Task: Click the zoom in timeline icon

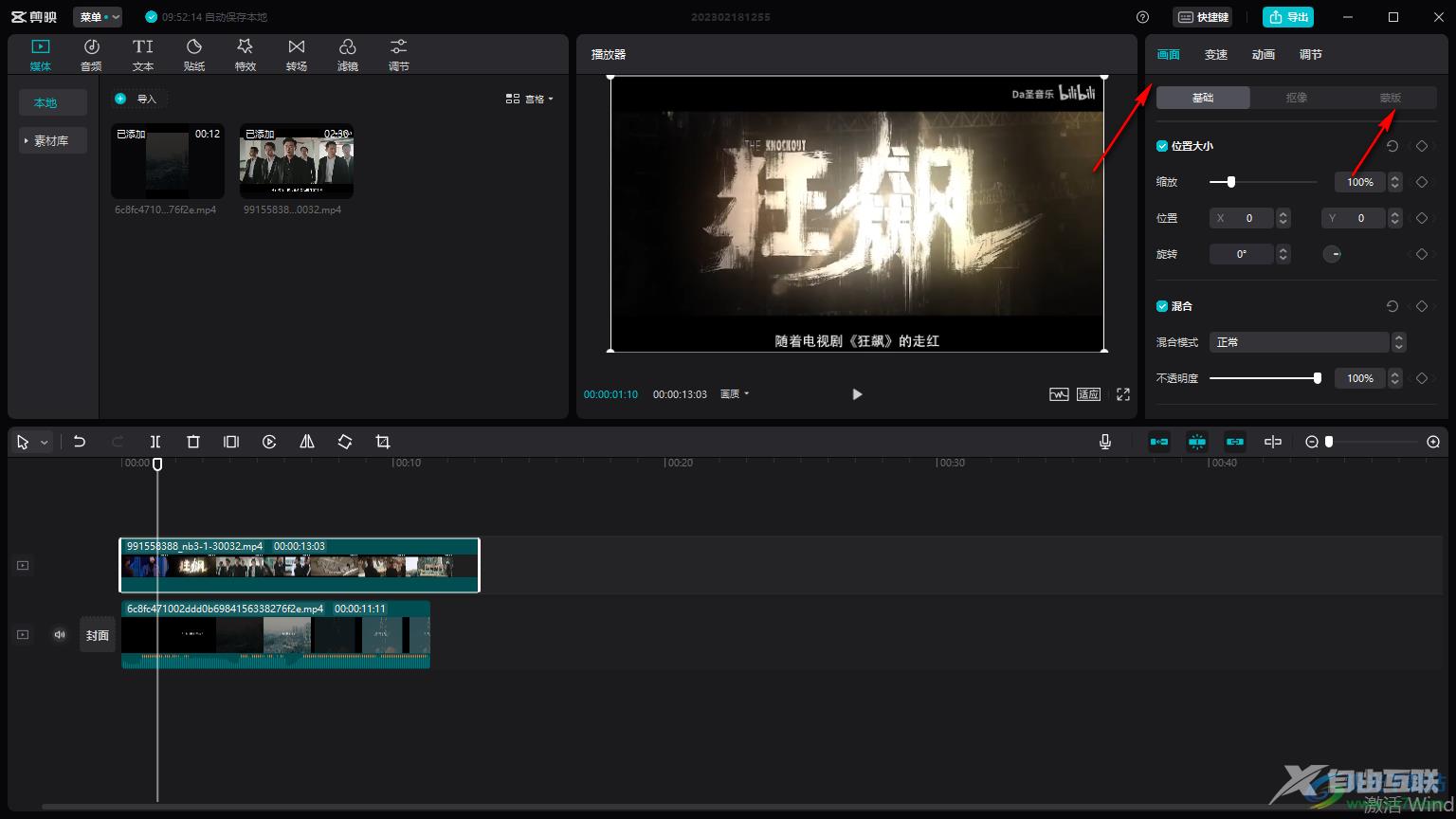Action: click(x=1433, y=442)
